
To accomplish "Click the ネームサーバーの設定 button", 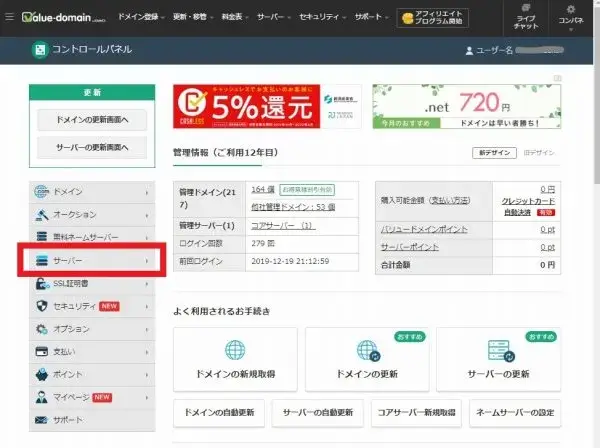I will pyautogui.click(x=515, y=413).
